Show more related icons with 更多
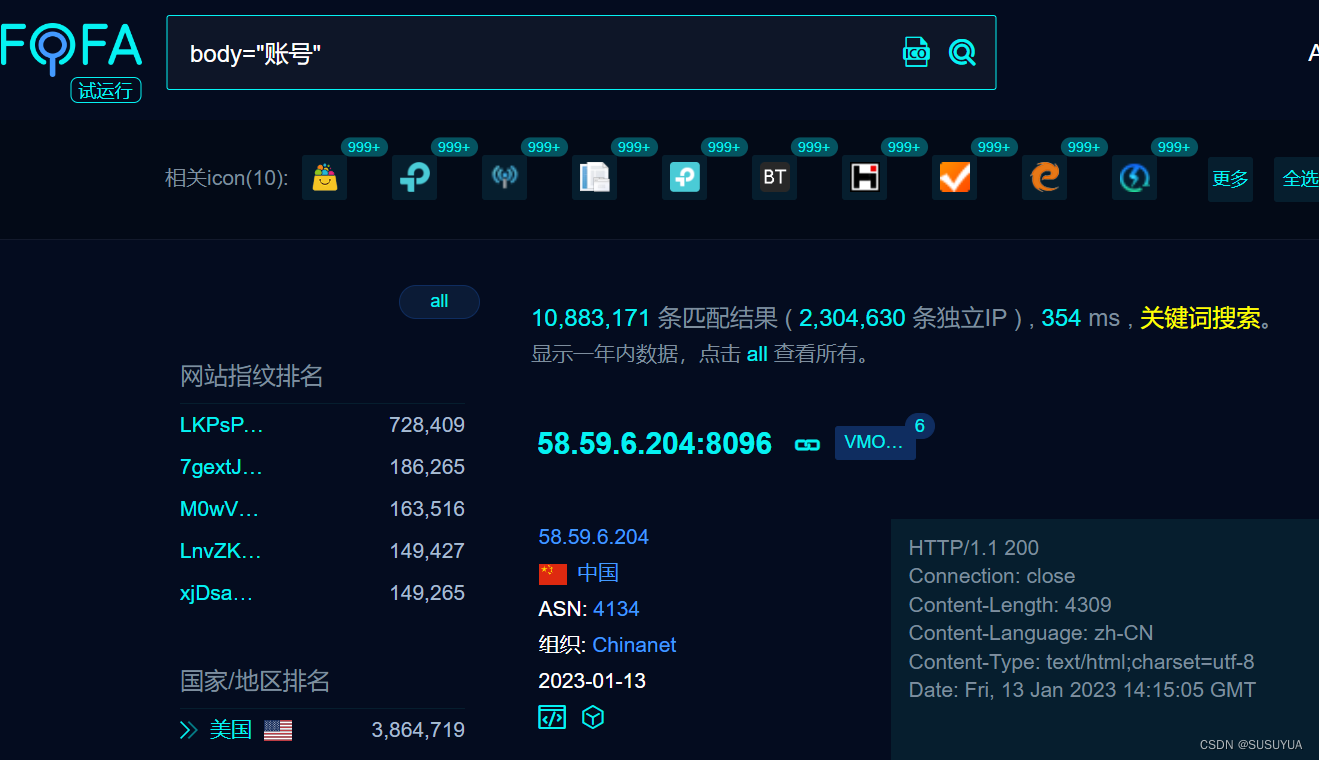The width and height of the screenshot is (1319, 760). (1230, 179)
